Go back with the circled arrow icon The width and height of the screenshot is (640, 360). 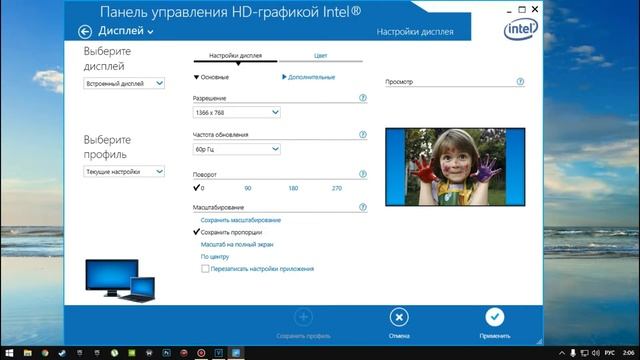click(x=85, y=31)
